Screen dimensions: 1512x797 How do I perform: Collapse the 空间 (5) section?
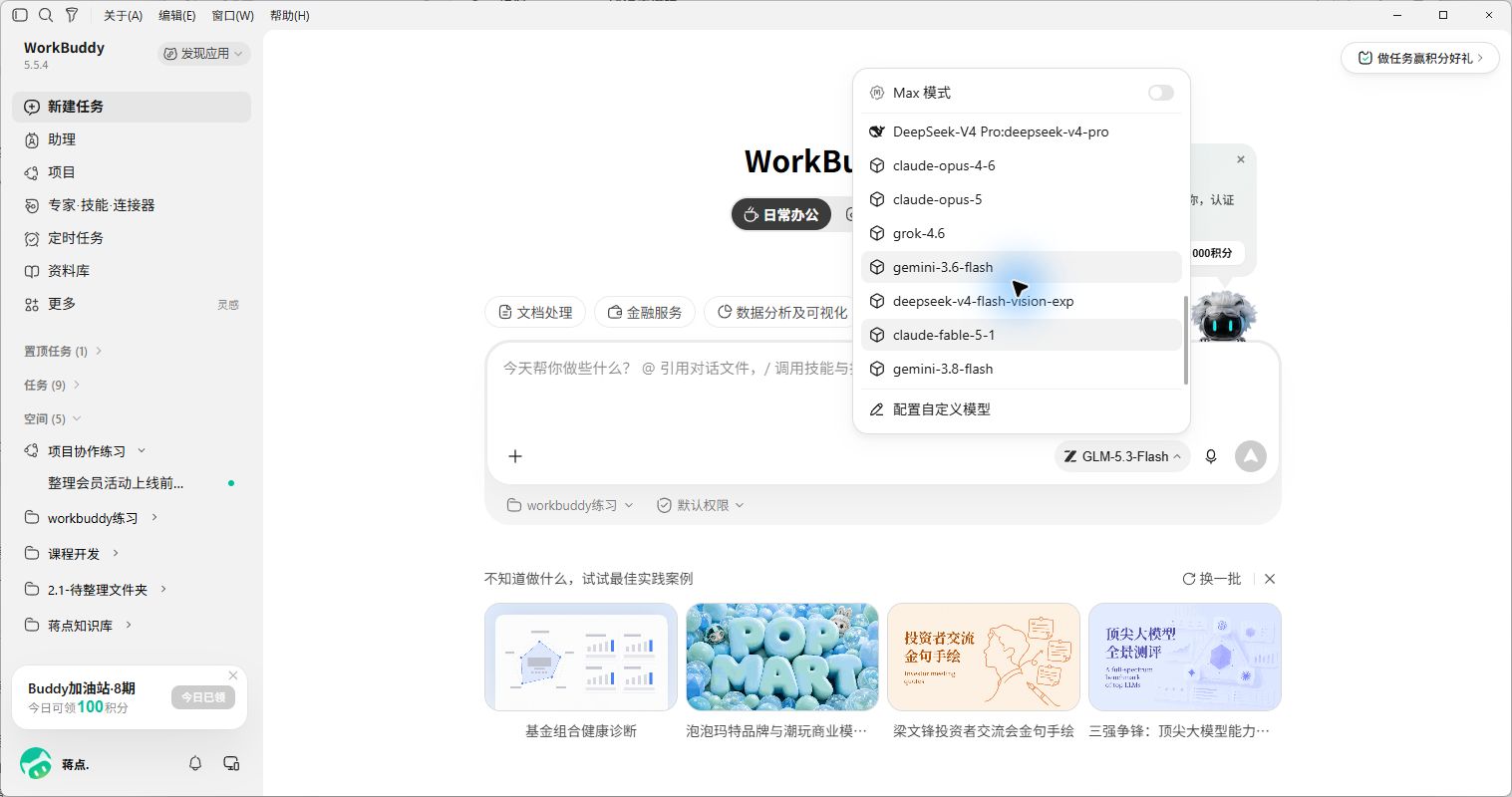coord(53,418)
